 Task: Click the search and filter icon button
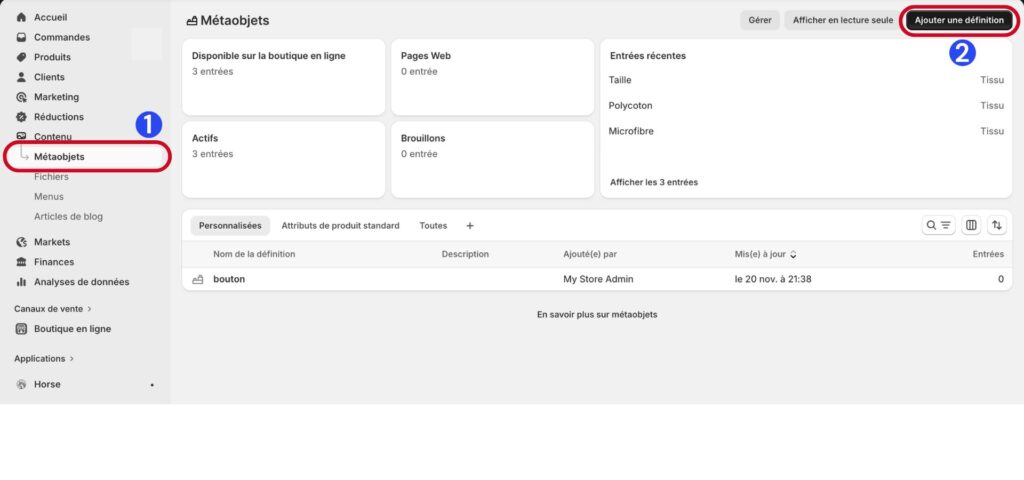point(938,225)
